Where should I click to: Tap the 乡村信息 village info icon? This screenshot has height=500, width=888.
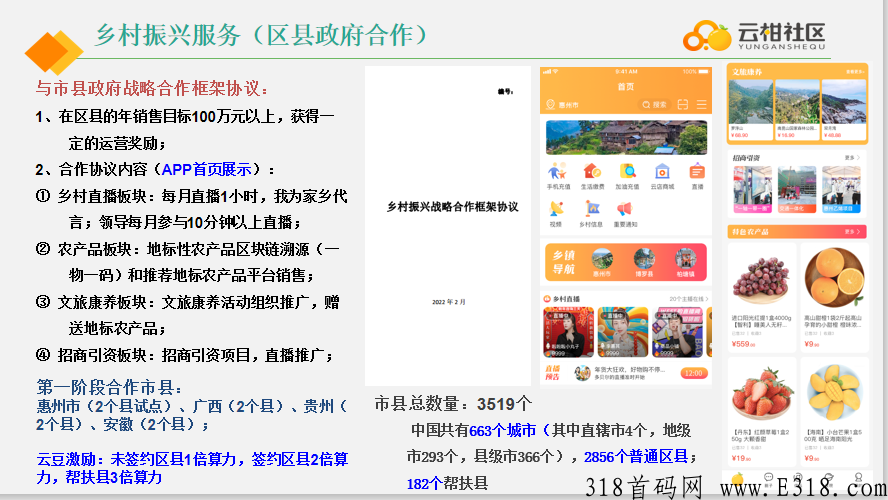592,209
